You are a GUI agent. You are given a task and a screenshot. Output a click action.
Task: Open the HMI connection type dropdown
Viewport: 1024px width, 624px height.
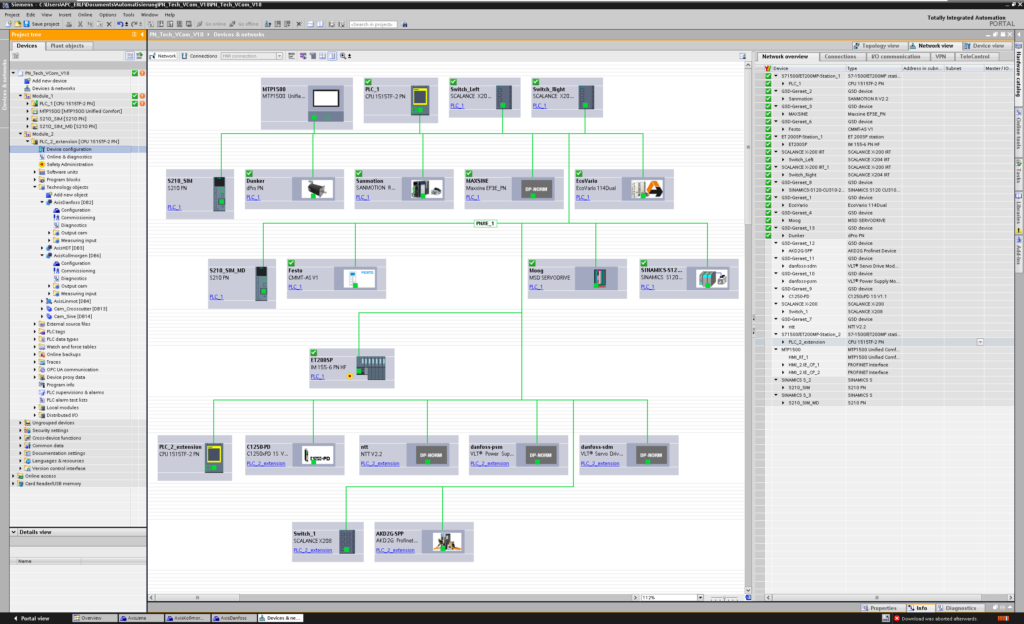click(x=278, y=56)
